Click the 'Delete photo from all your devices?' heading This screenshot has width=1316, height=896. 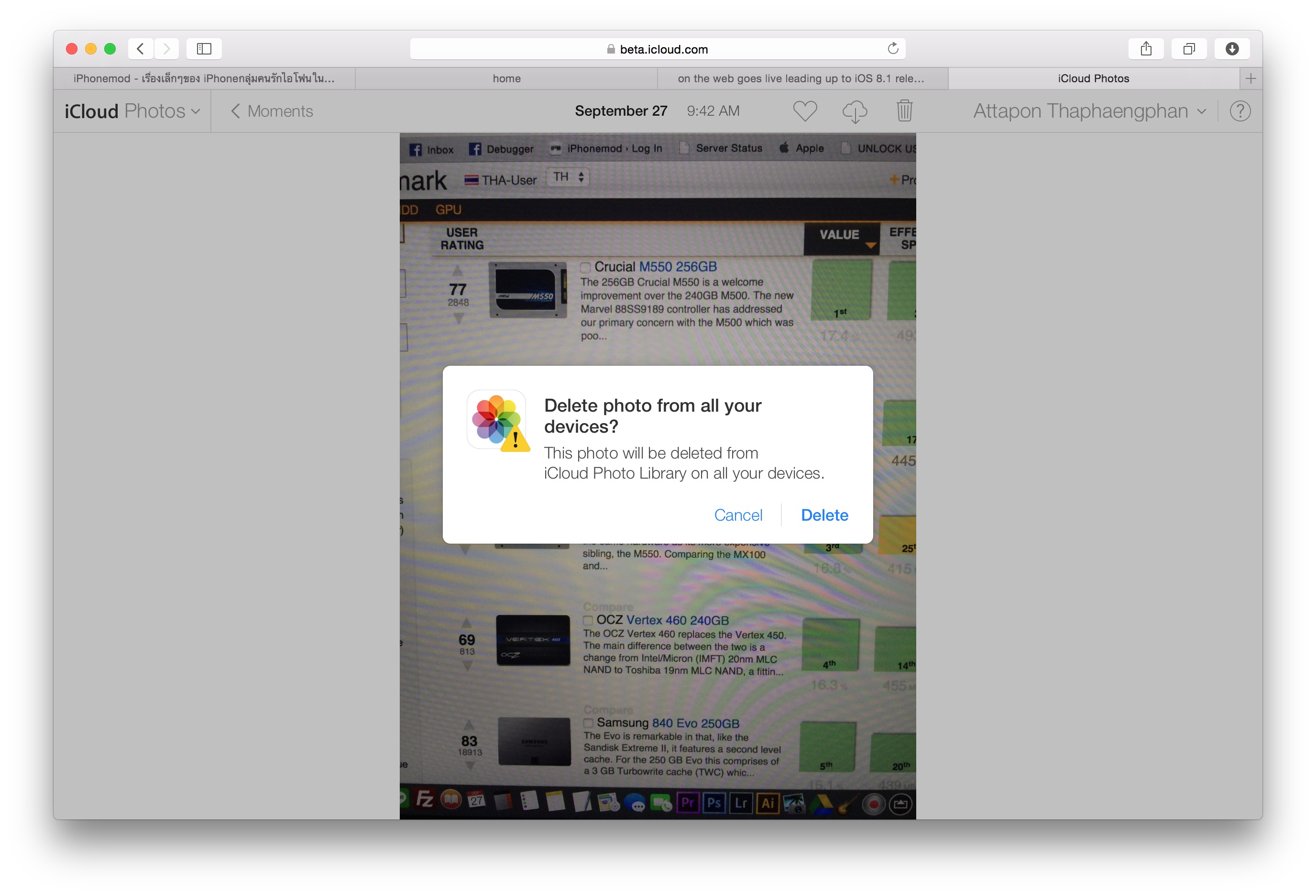(652, 415)
